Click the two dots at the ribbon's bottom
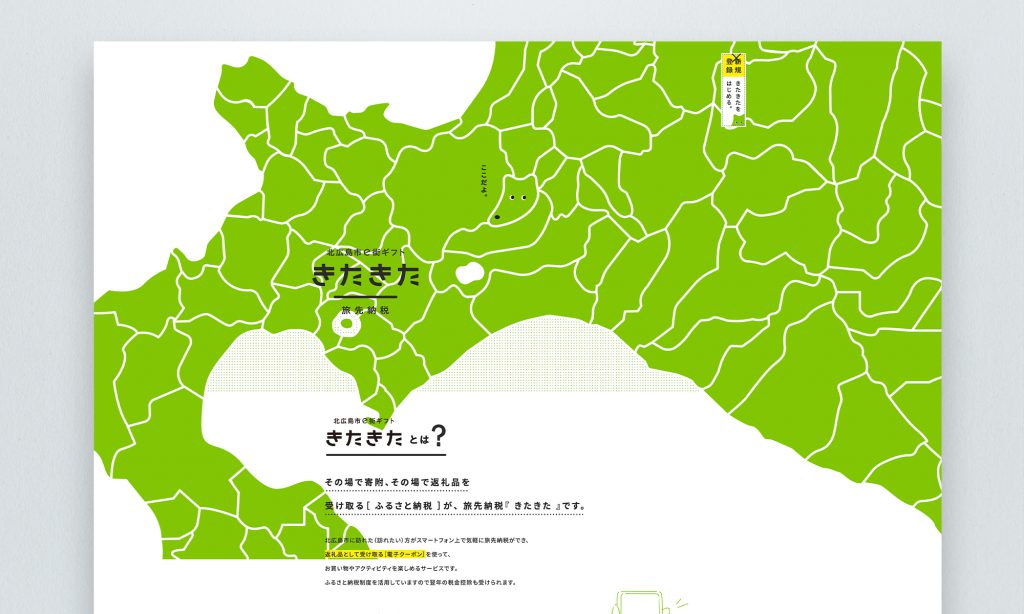Image resolution: width=1024 pixels, height=614 pixels. point(738,122)
